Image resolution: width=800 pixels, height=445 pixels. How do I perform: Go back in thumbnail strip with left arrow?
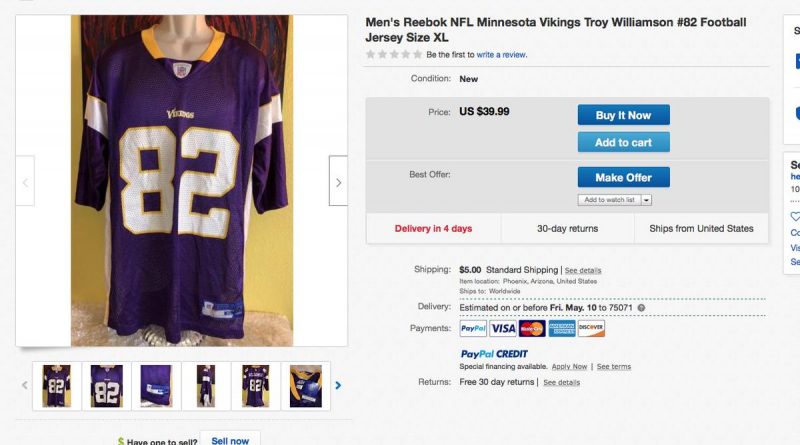tap(24, 385)
